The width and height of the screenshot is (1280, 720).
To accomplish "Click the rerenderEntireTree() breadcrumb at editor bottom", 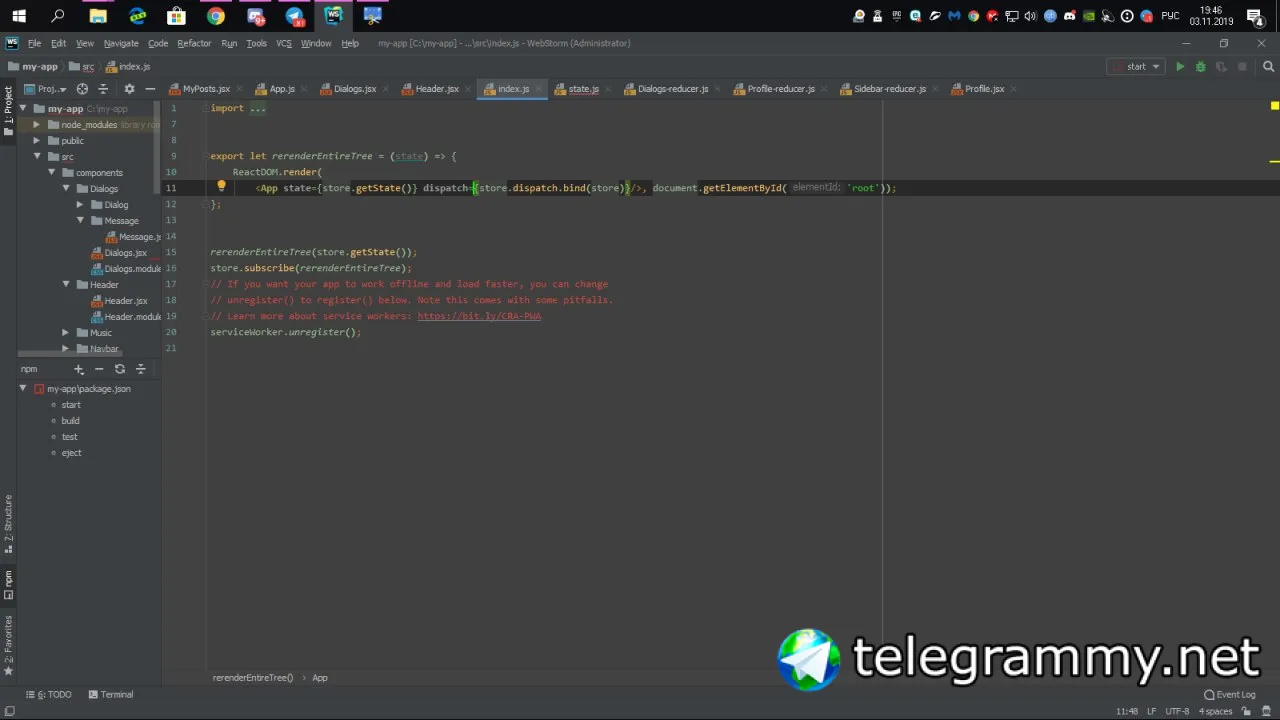I will click(x=252, y=678).
